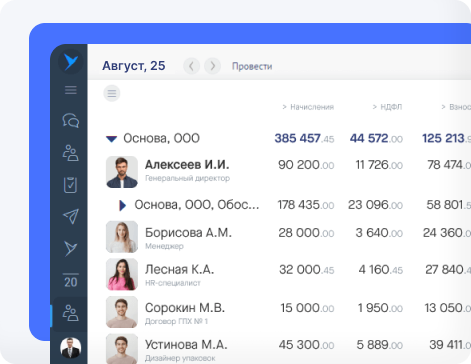Open the clipboard tasks icon
Image resolution: width=471 pixels, height=364 pixels.
pos(71,185)
